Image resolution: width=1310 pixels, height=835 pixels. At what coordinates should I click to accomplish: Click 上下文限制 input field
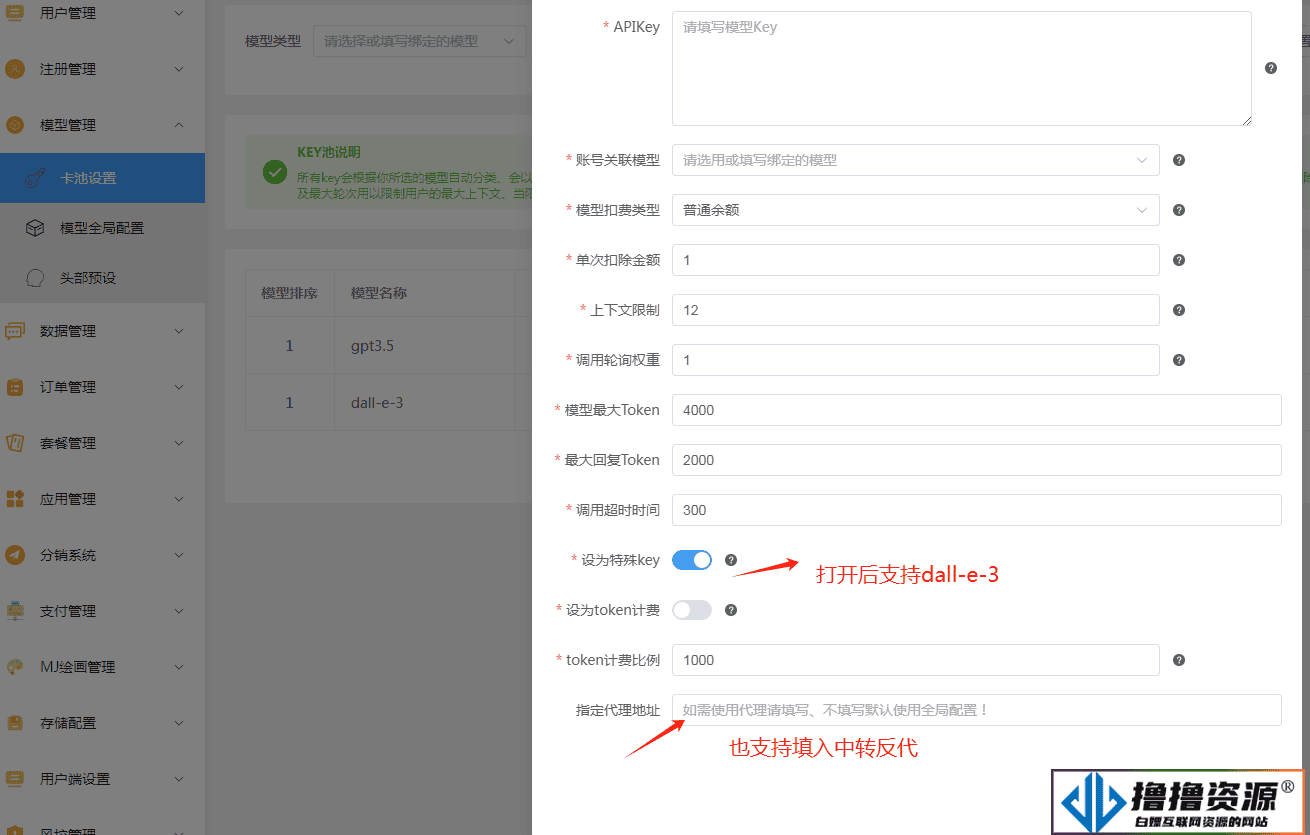point(915,310)
